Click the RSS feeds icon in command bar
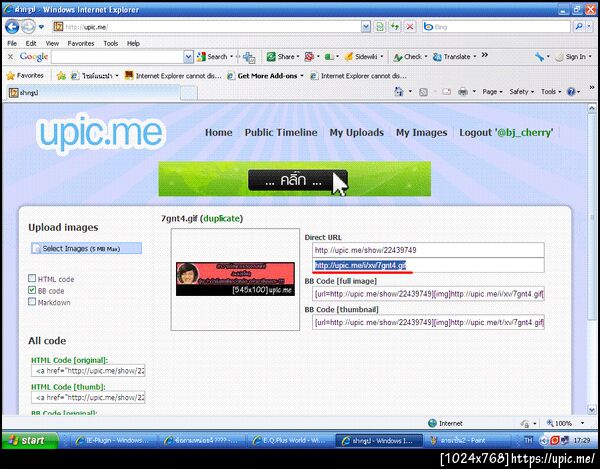600x469 pixels. tap(423, 92)
